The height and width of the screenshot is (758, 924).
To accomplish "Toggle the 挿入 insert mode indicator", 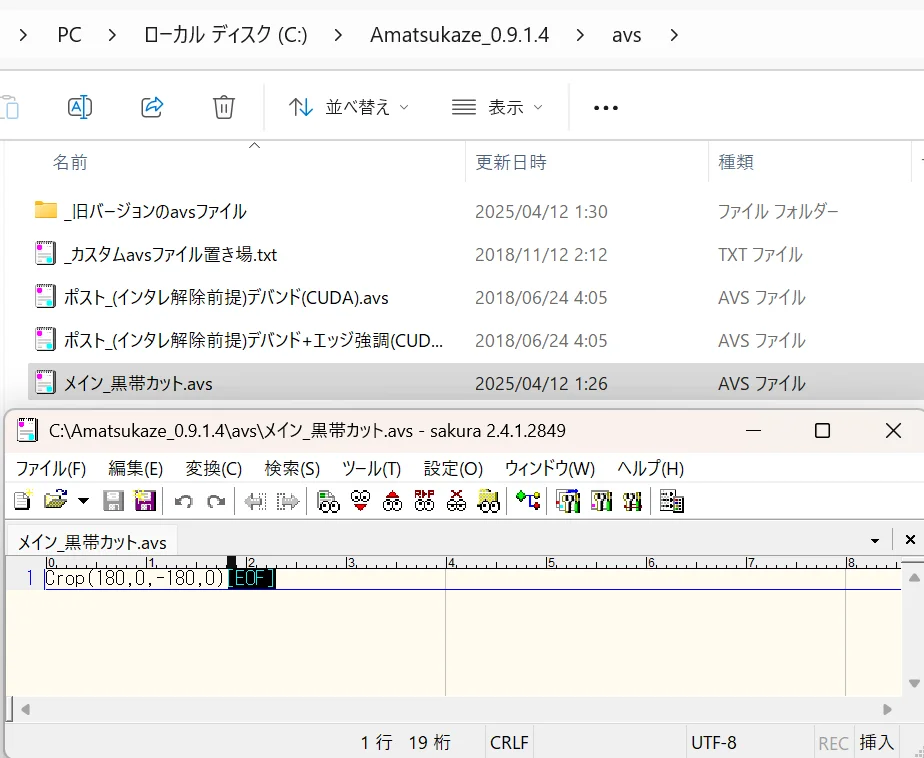I will pos(877,743).
